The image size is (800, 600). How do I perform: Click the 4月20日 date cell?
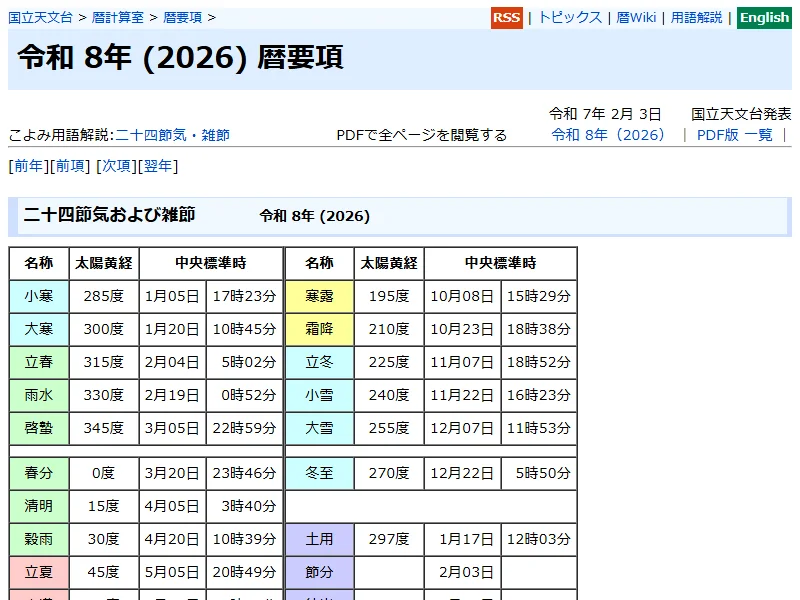[x=172, y=539]
